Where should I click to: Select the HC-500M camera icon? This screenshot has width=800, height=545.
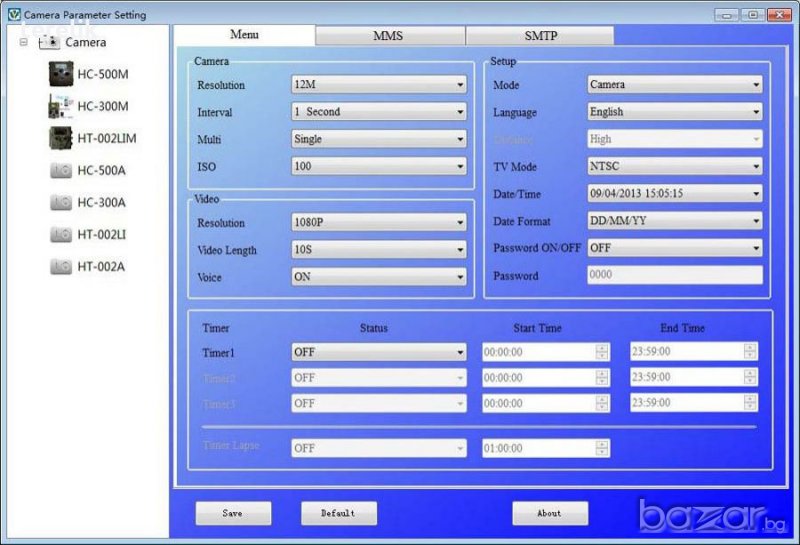(61, 74)
